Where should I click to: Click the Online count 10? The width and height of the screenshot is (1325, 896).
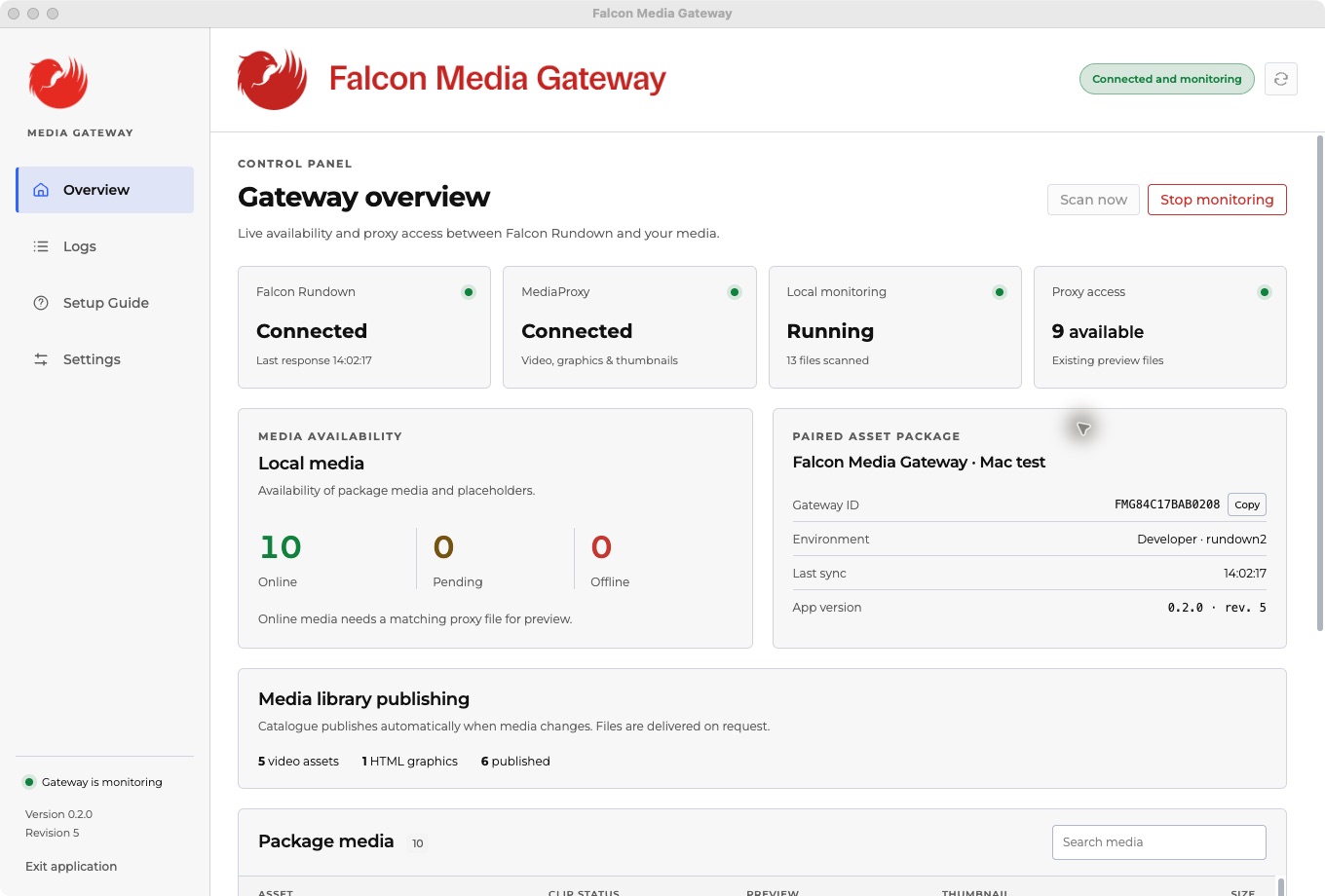[281, 547]
